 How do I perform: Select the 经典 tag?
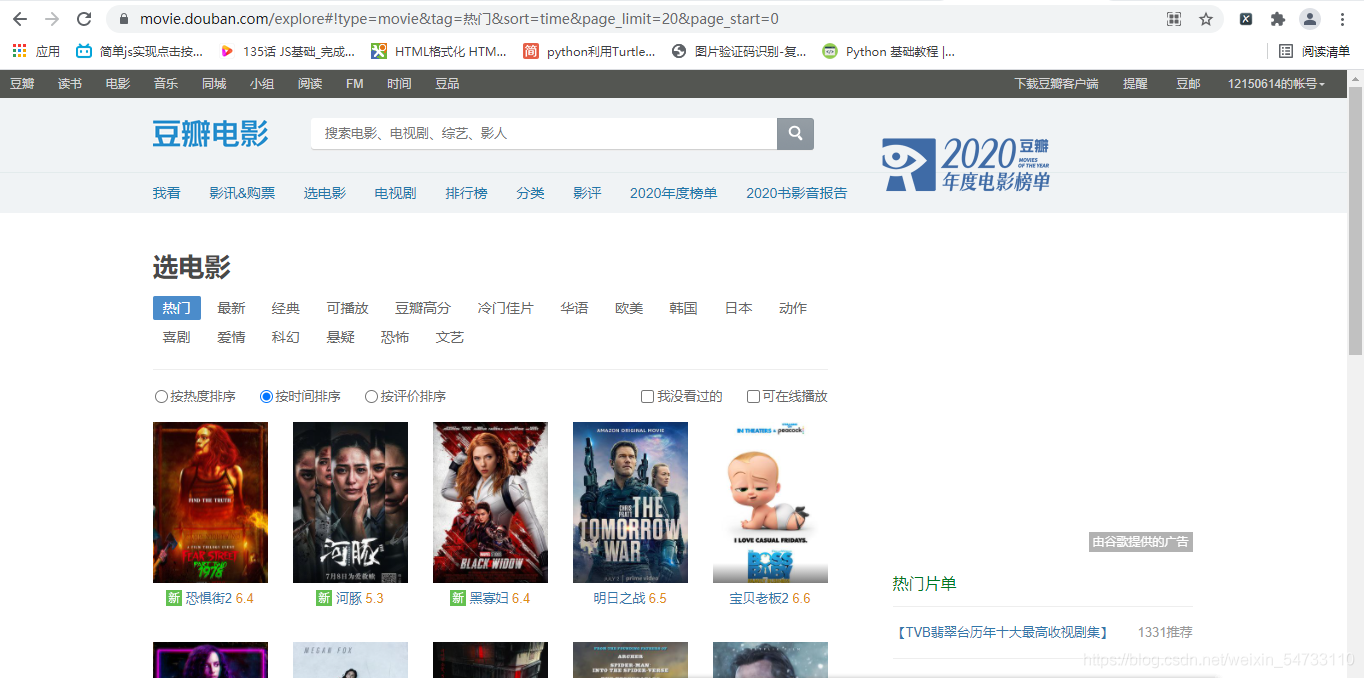tap(286, 308)
